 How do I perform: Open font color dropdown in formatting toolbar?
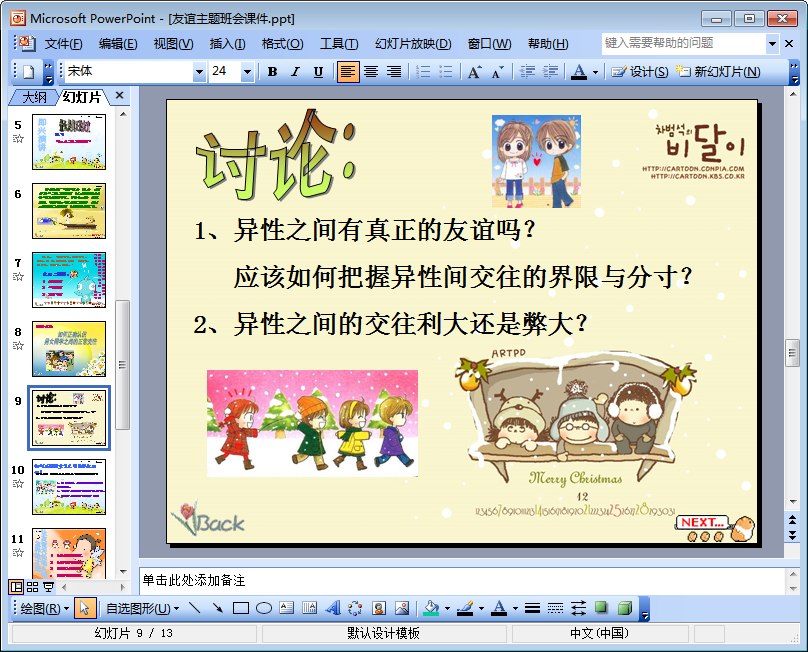click(x=595, y=72)
